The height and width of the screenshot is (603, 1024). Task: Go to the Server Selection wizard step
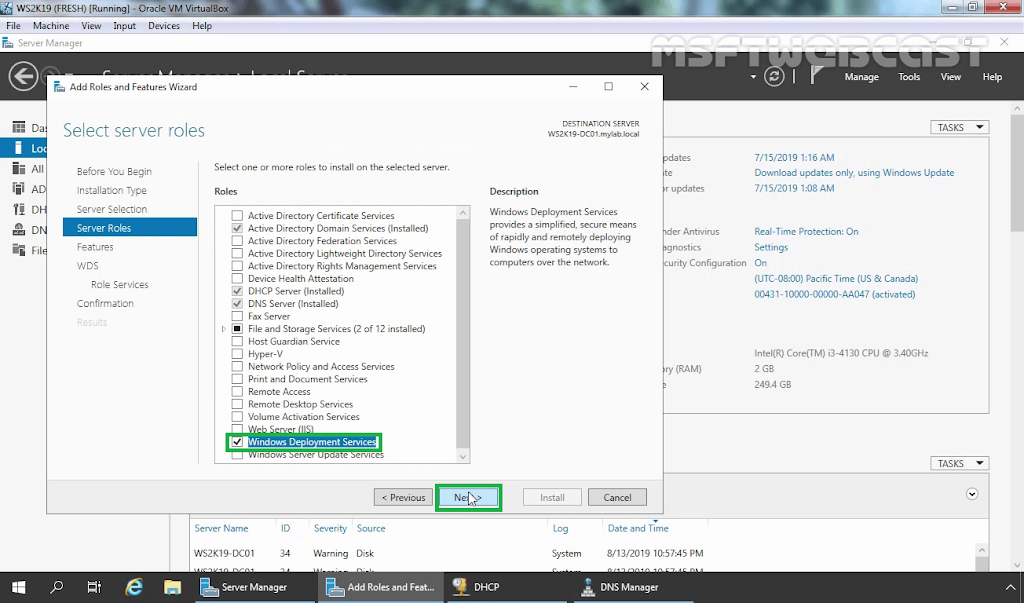112,209
